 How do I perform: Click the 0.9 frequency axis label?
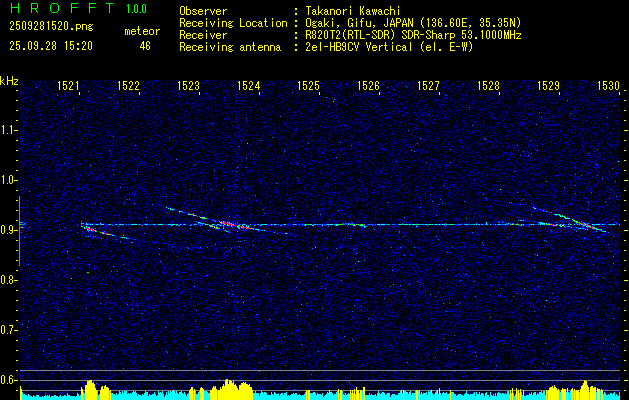pos(9,230)
